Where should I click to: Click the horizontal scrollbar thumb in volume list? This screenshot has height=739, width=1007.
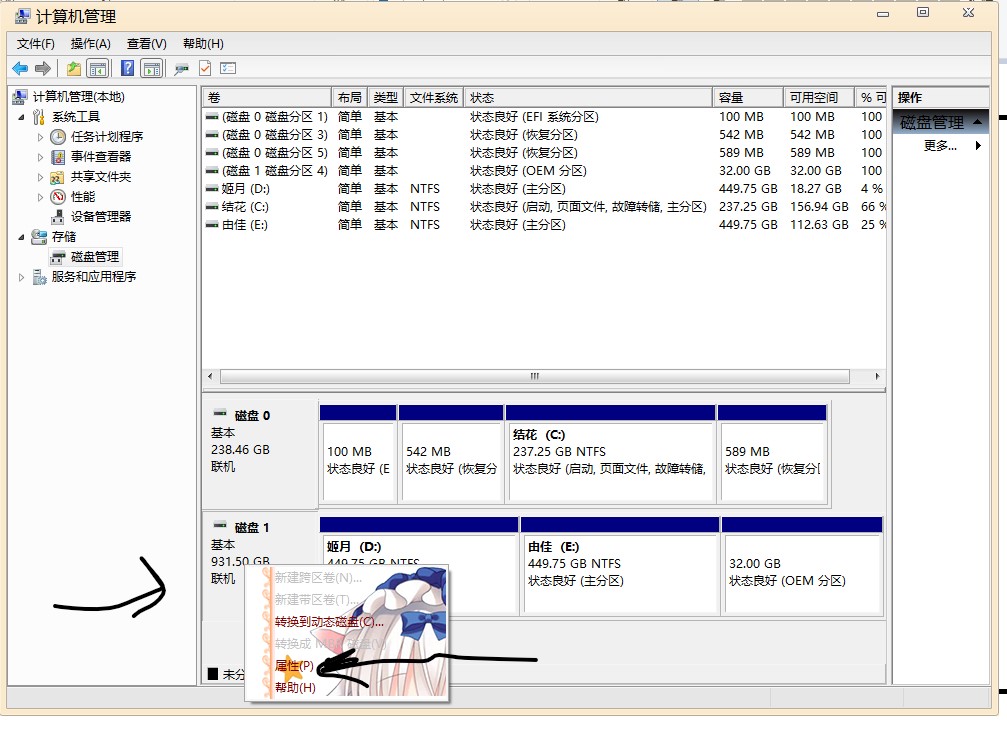tap(534, 376)
